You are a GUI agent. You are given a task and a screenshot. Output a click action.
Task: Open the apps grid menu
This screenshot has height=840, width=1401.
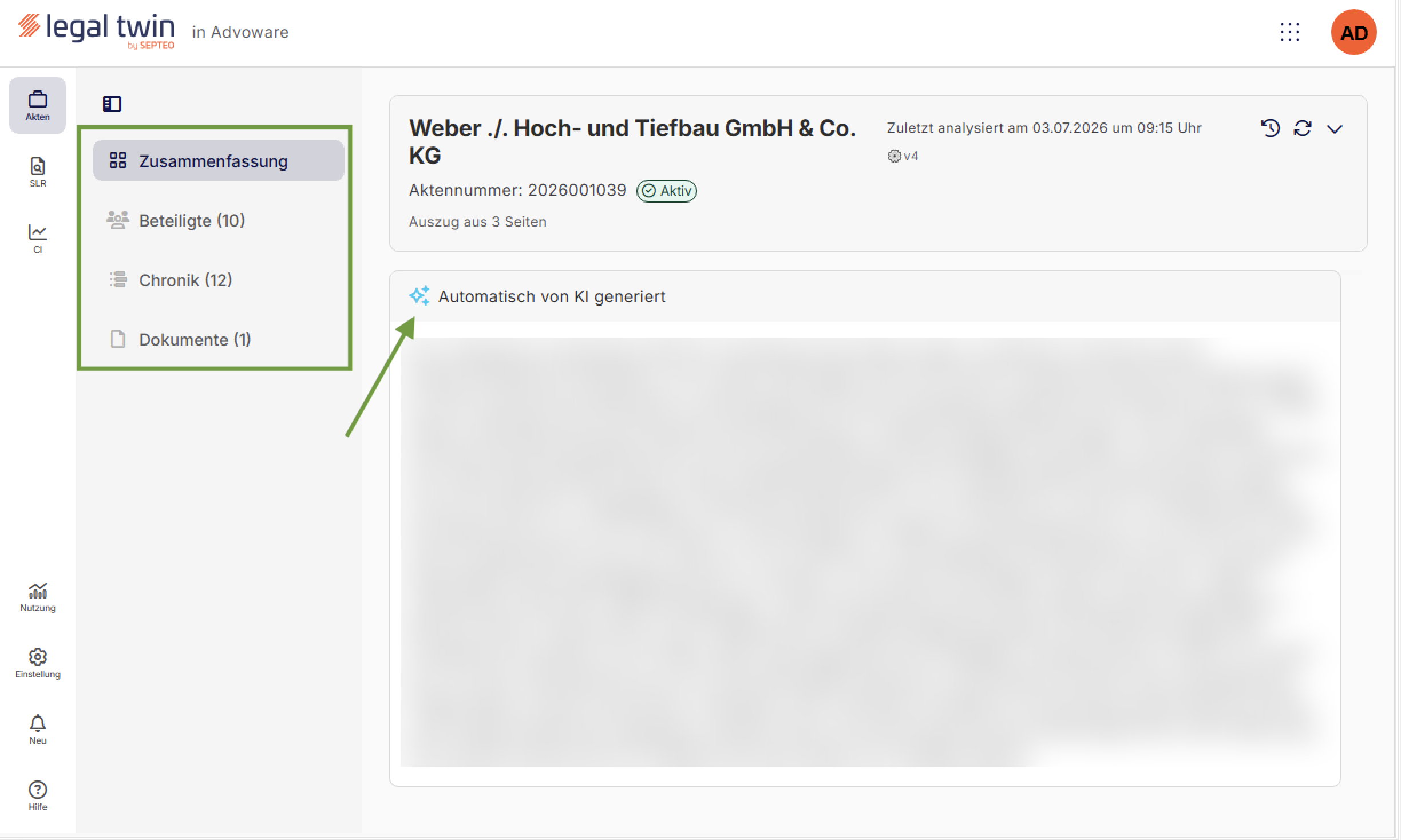(1290, 33)
